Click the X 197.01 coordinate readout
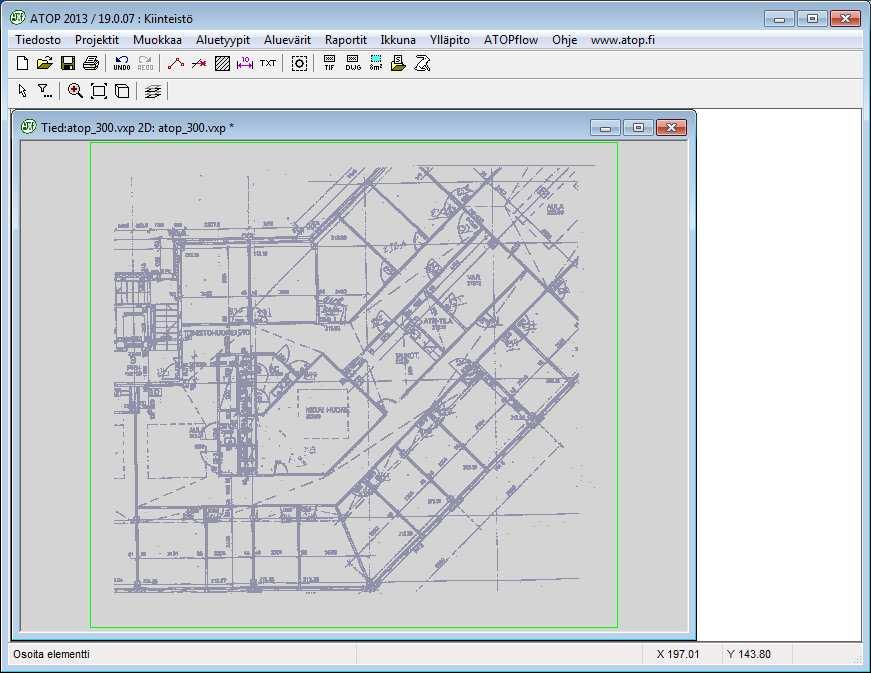This screenshot has width=871, height=673. [x=678, y=654]
